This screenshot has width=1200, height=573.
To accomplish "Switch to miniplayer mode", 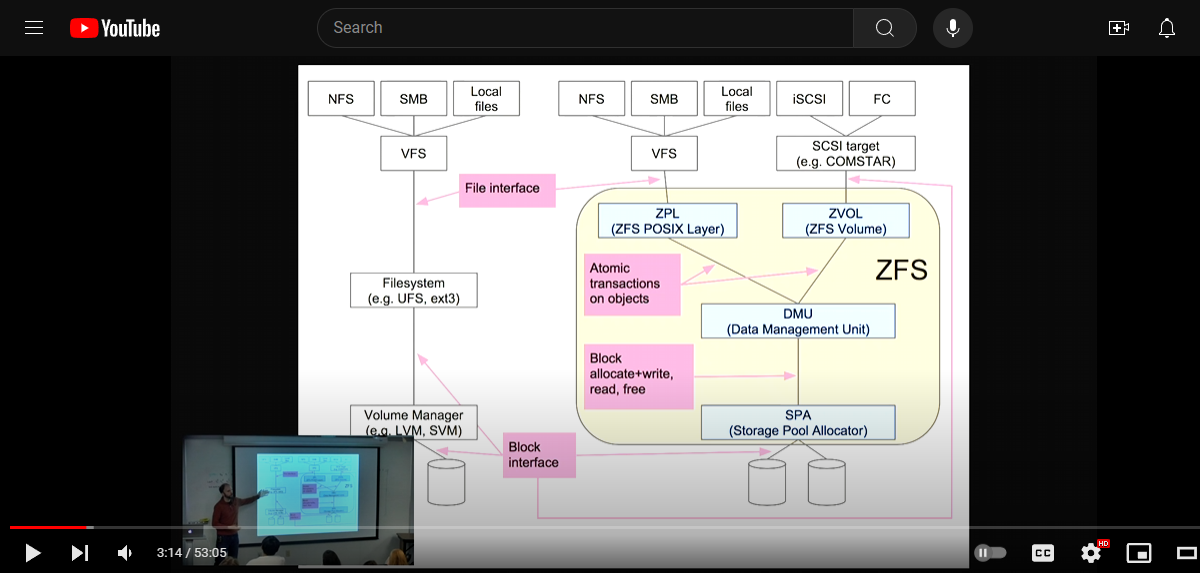I will coord(1138,552).
